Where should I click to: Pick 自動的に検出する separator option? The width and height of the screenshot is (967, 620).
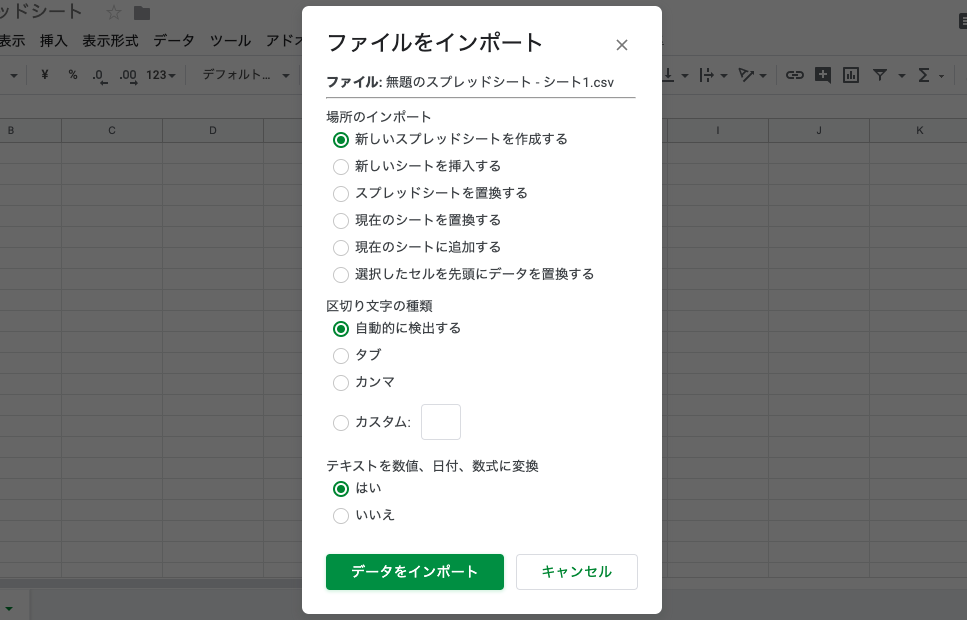pyautogui.click(x=340, y=329)
